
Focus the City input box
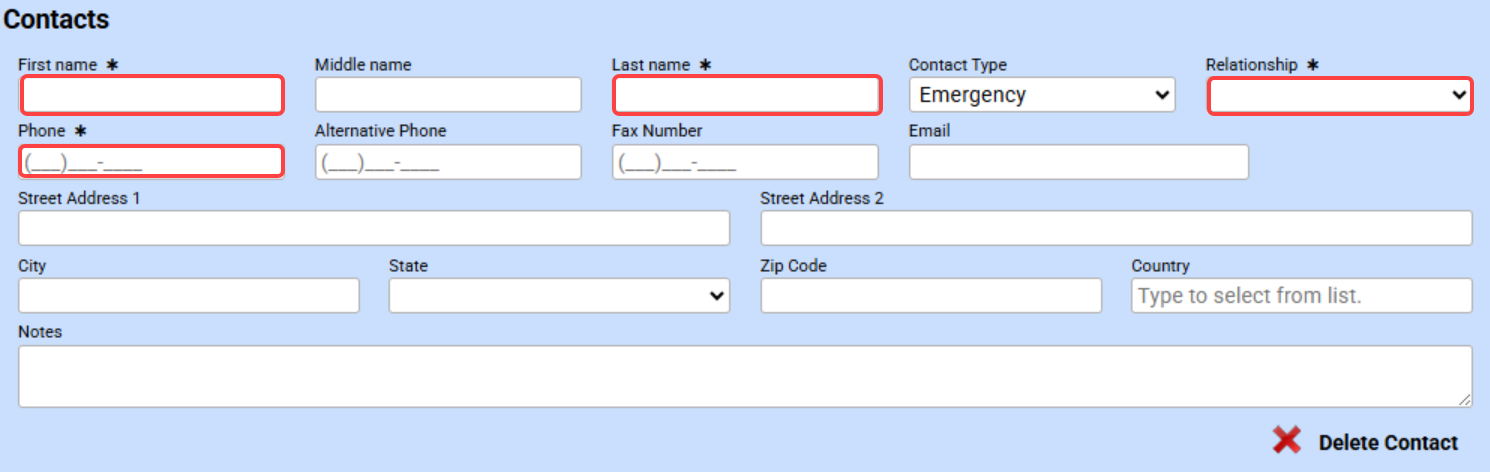[188, 295]
